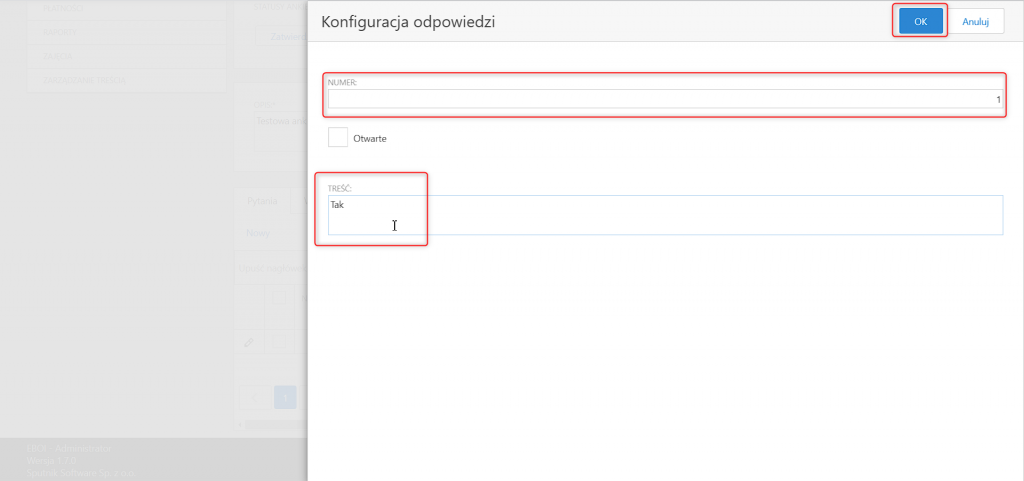Cancel the dialog via Anuluj
Screen dimensions: 1024x481
coord(975,21)
